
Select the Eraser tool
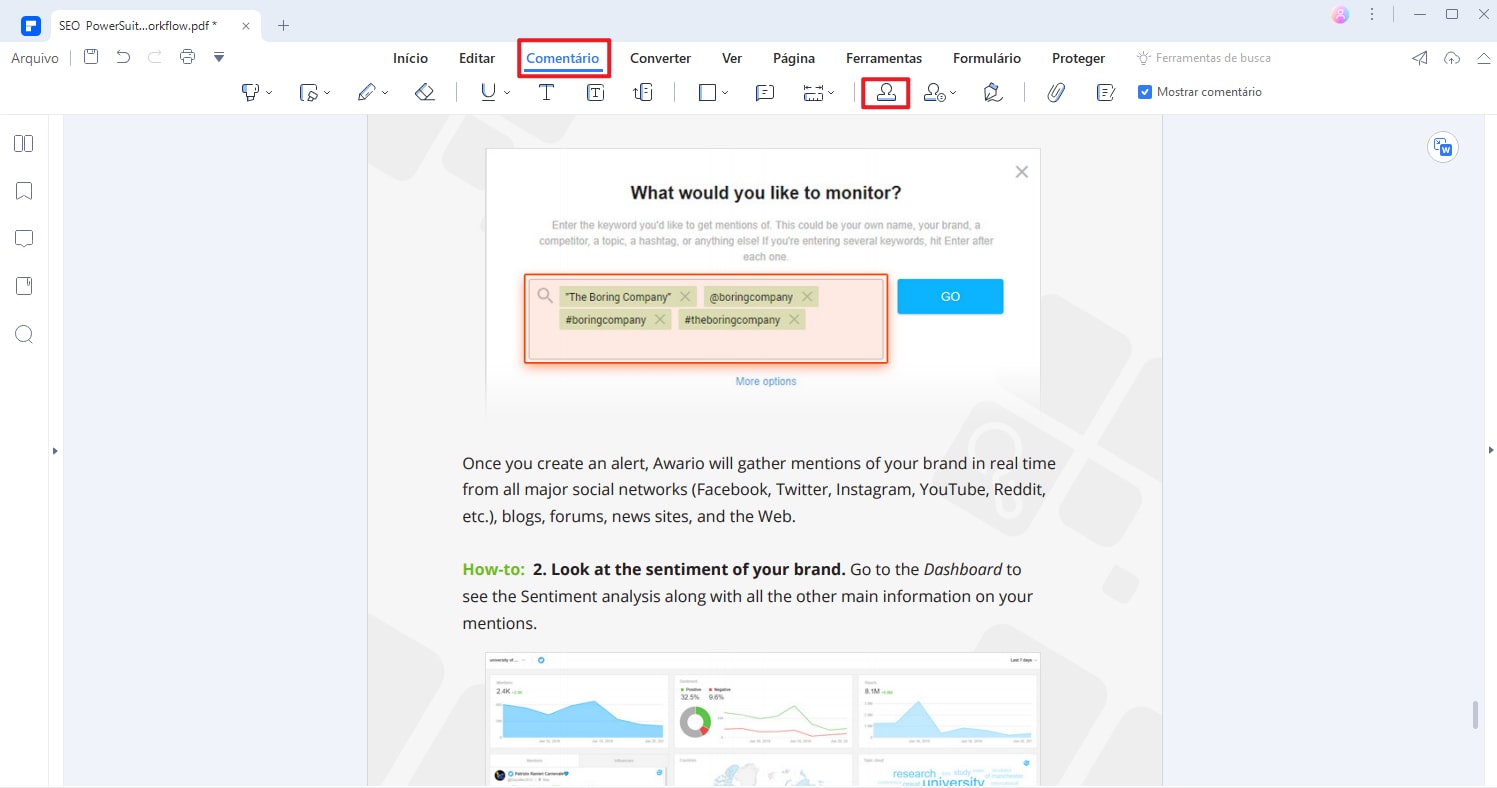[x=425, y=92]
